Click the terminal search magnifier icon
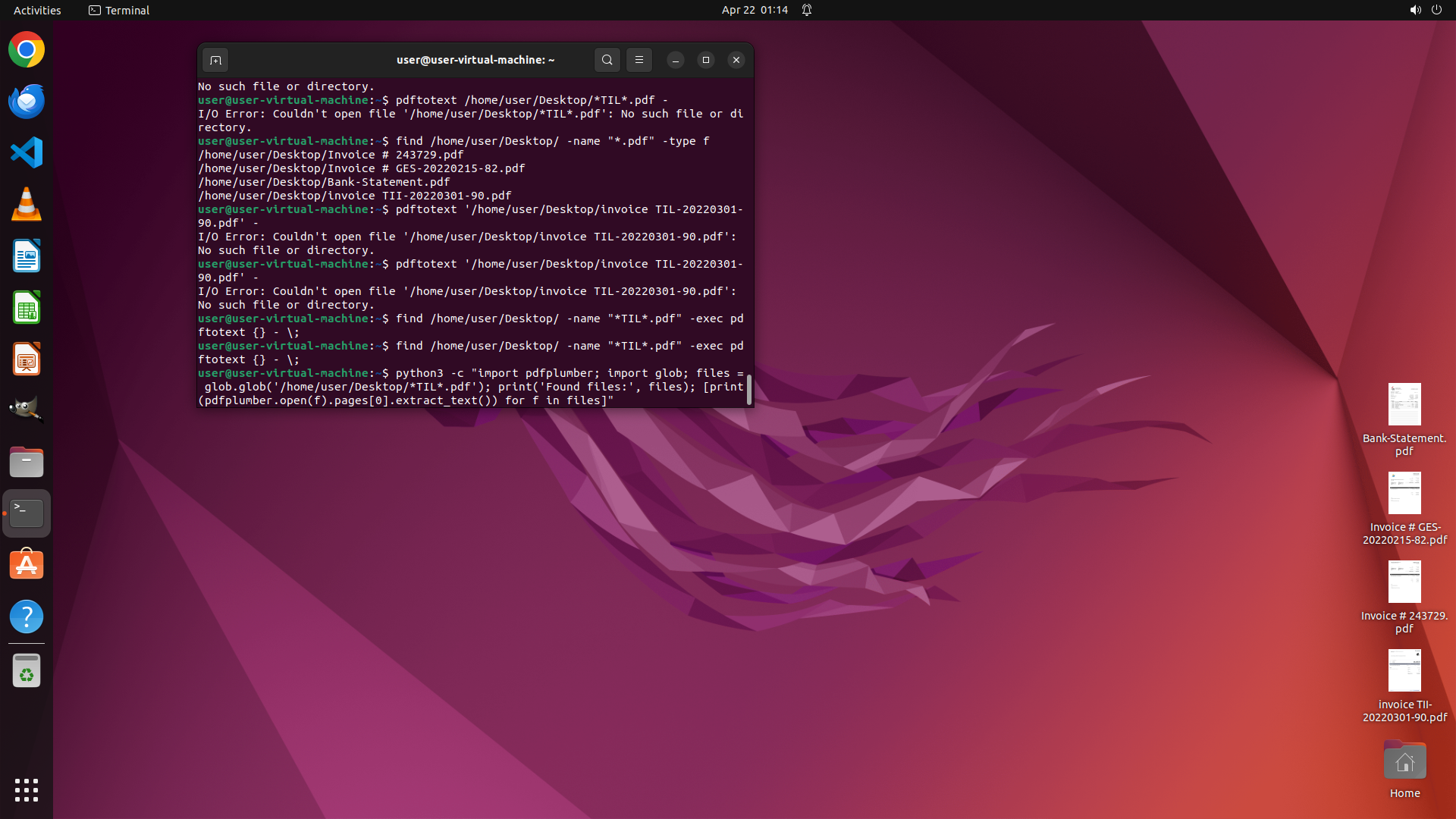This screenshot has height=819, width=1456. [x=607, y=60]
